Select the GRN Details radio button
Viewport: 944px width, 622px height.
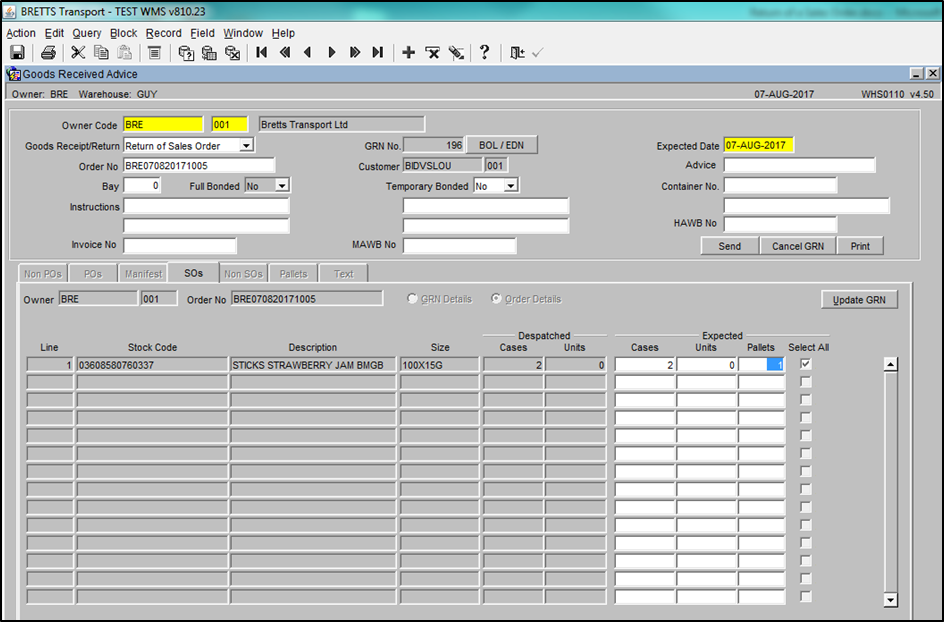[412, 299]
